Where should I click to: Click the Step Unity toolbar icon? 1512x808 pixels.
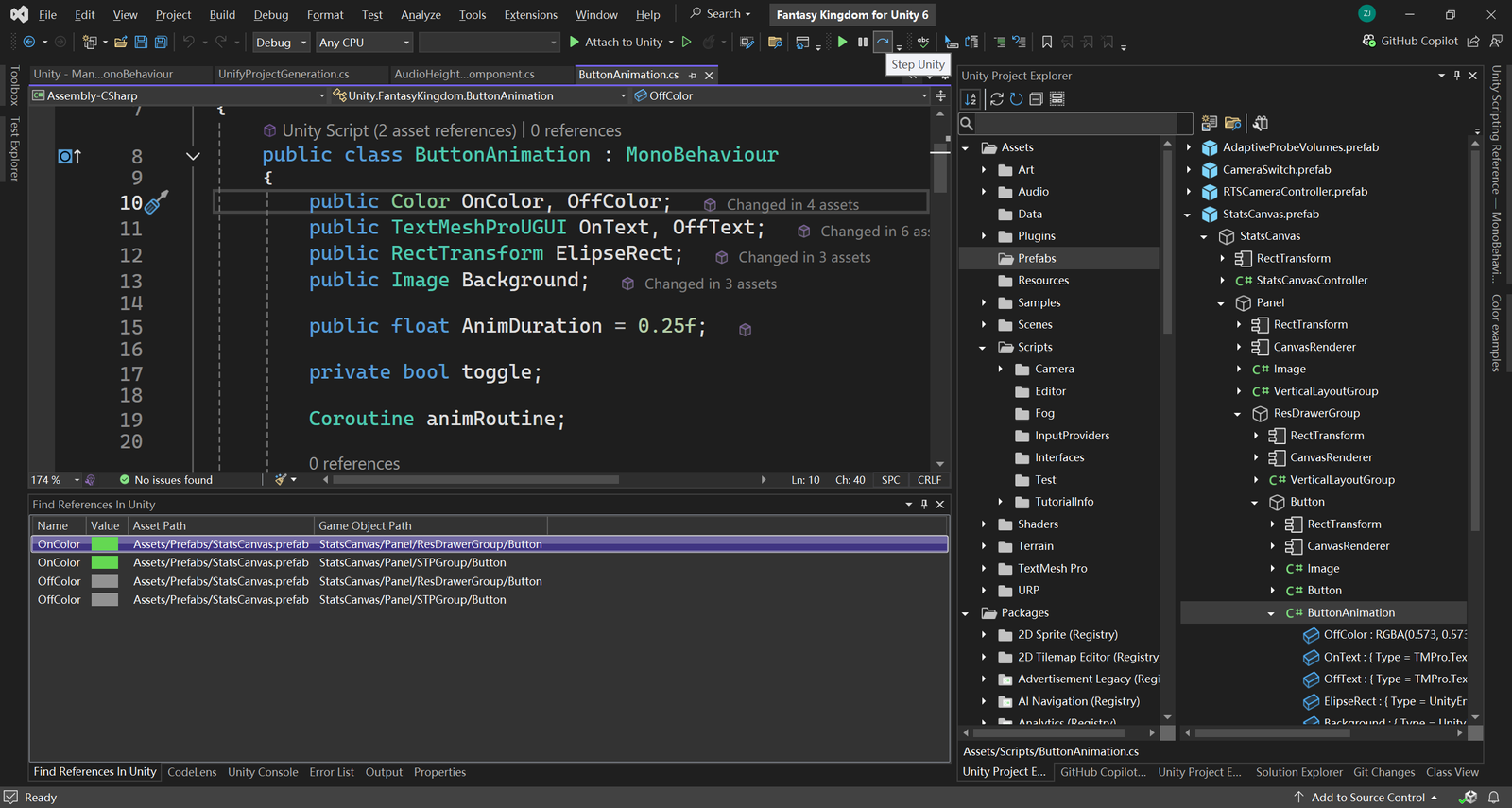[x=883, y=42]
